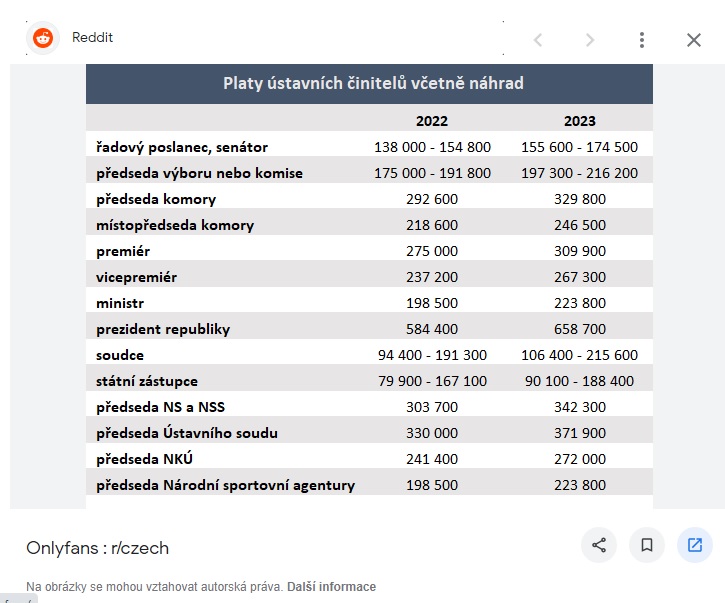Share this image result
725x603 pixels.
coord(599,545)
